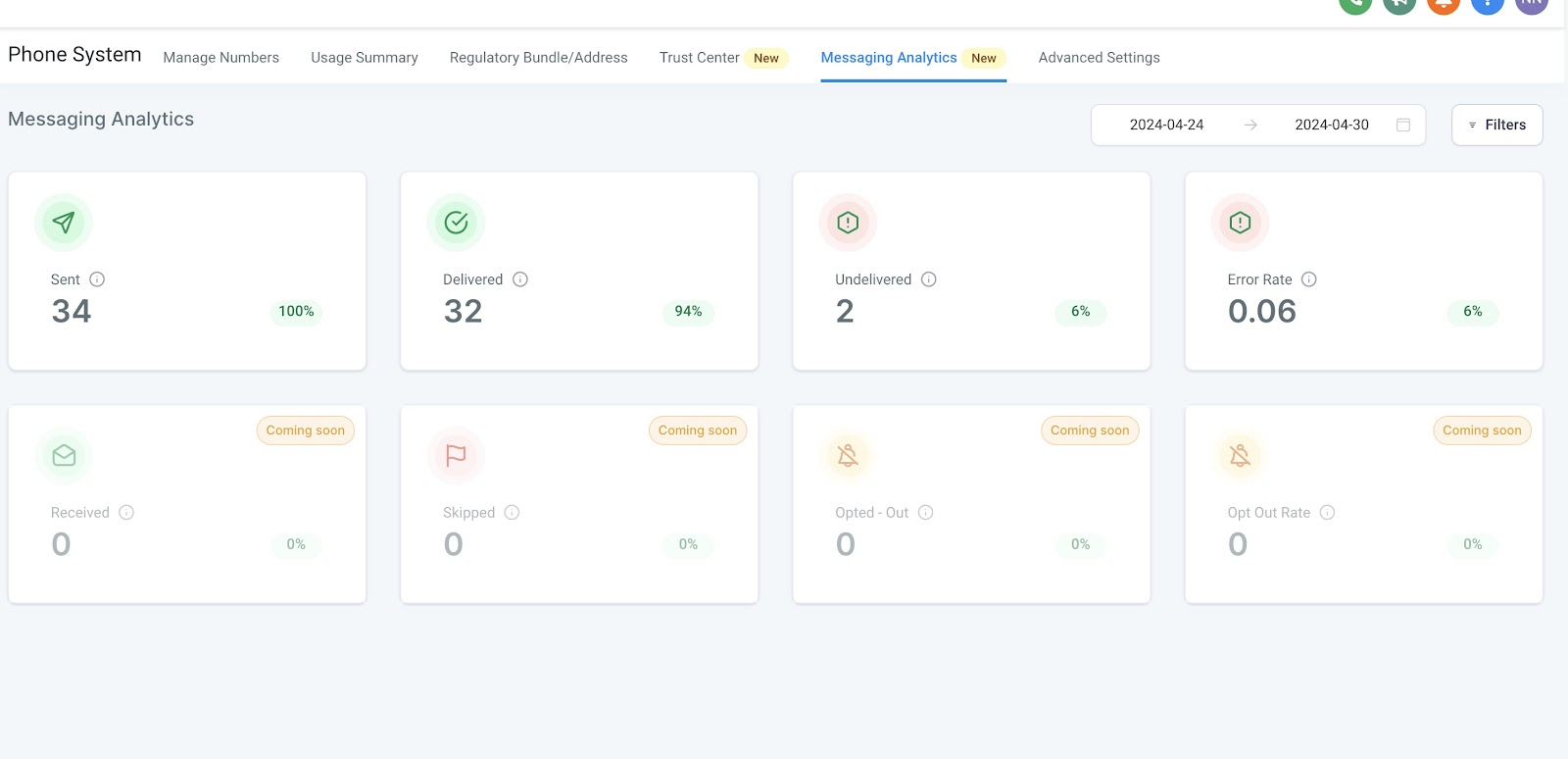
Task: Open the Trust Center tab
Action: coord(700,58)
